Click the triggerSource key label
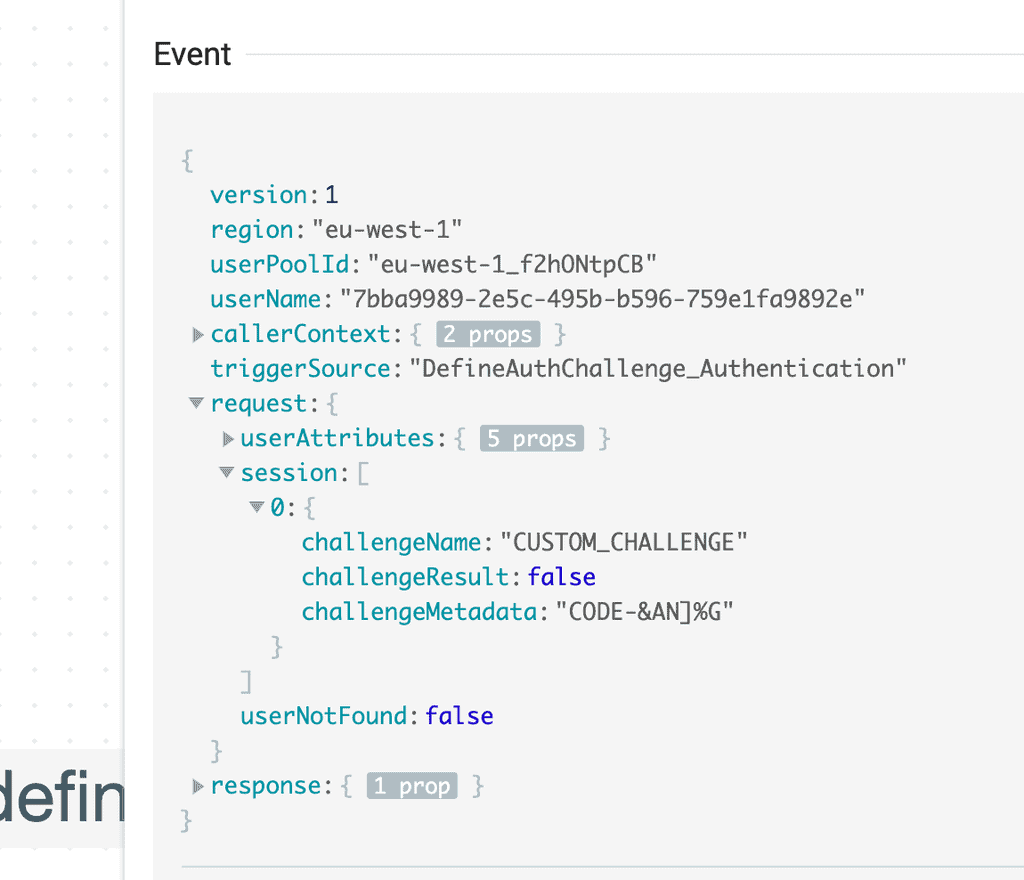The height and width of the screenshot is (880, 1024). pyautogui.click(x=299, y=369)
